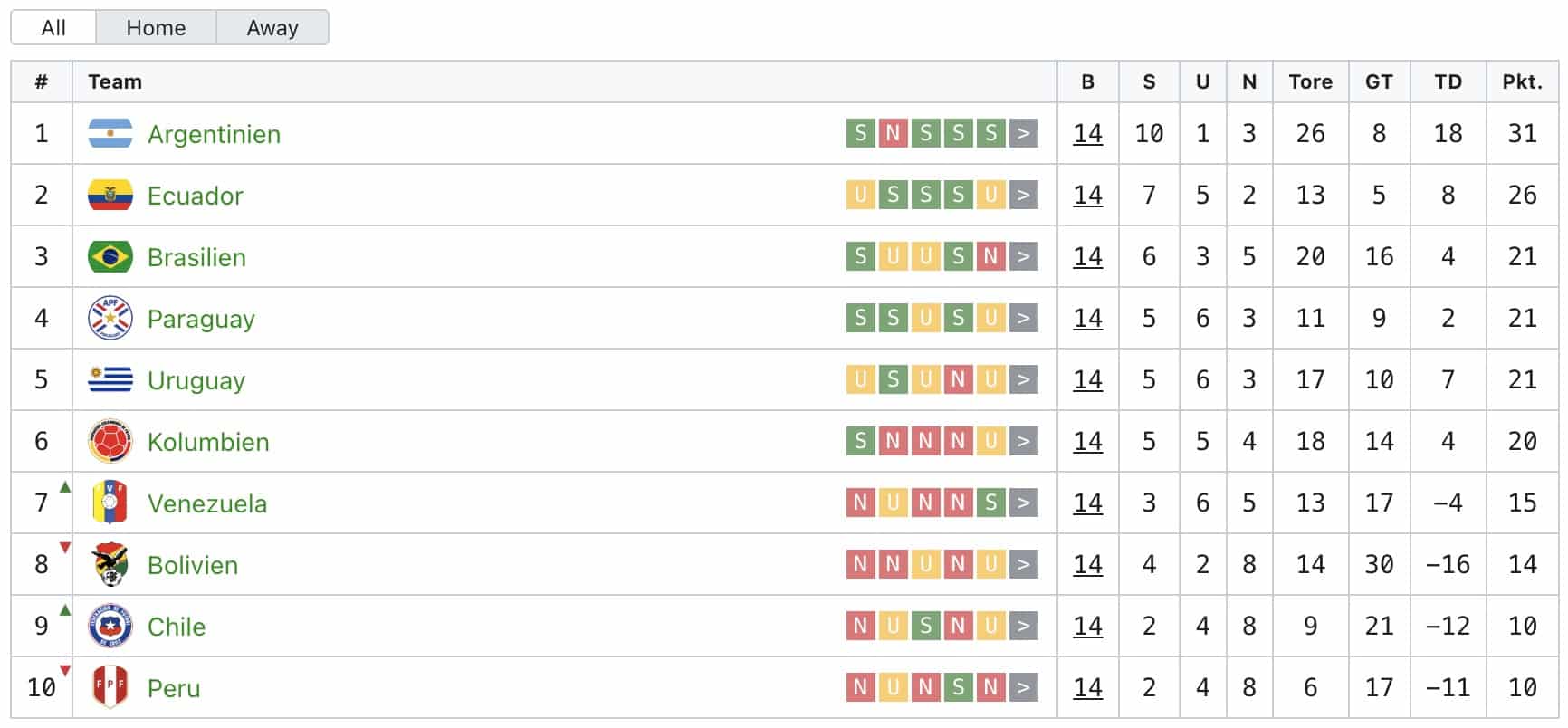Click Argentinien's red N loss form badge
Viewport: 1568px width, 728px height.
tap(893, 134)
